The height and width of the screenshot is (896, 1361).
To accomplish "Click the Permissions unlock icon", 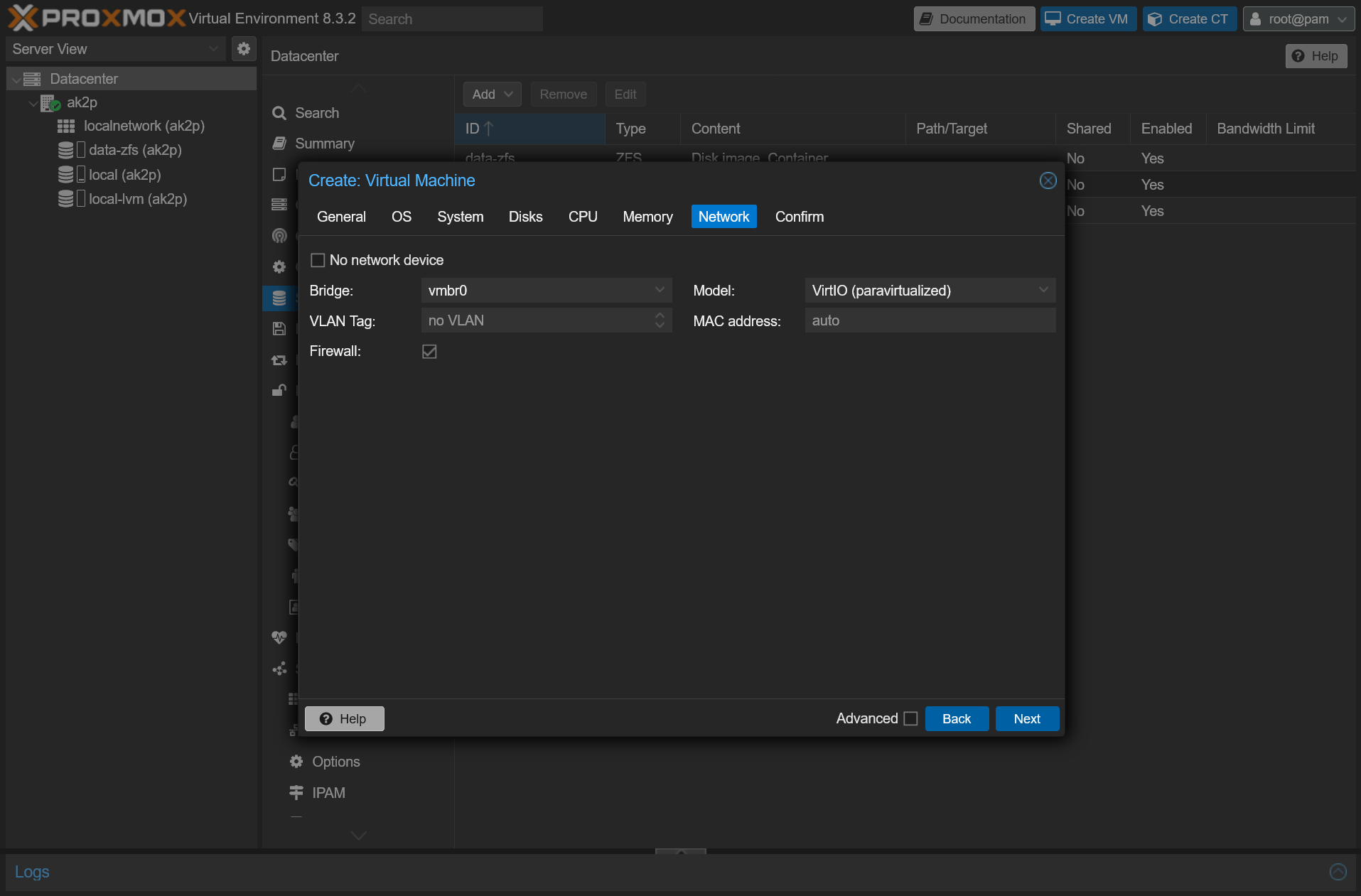I will 279,390.
